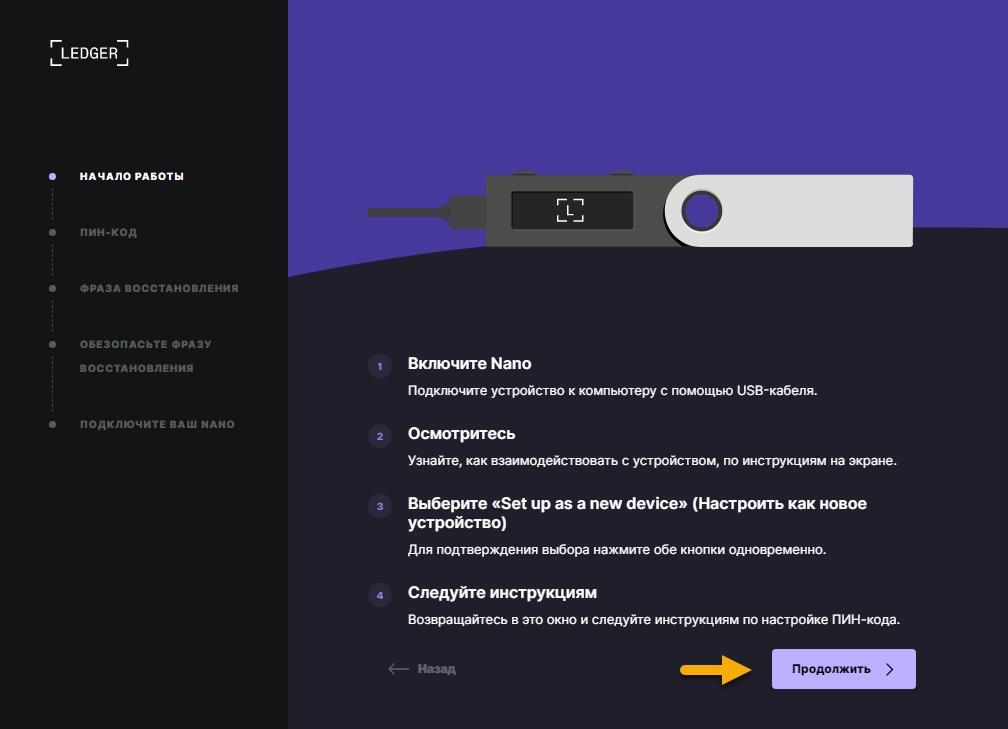Click the USB cable plug on illustration

[x=467, y=212]
